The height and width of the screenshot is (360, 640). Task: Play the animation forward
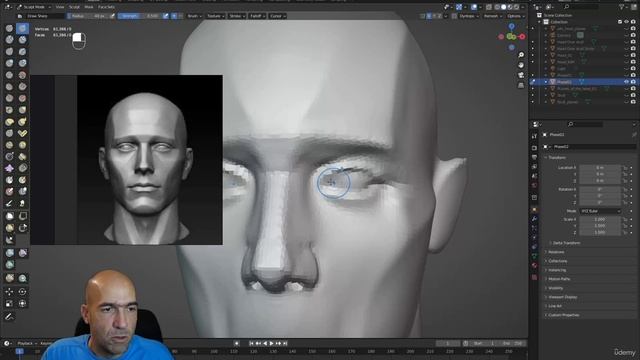pyautogui.click(x=271, y=344)
